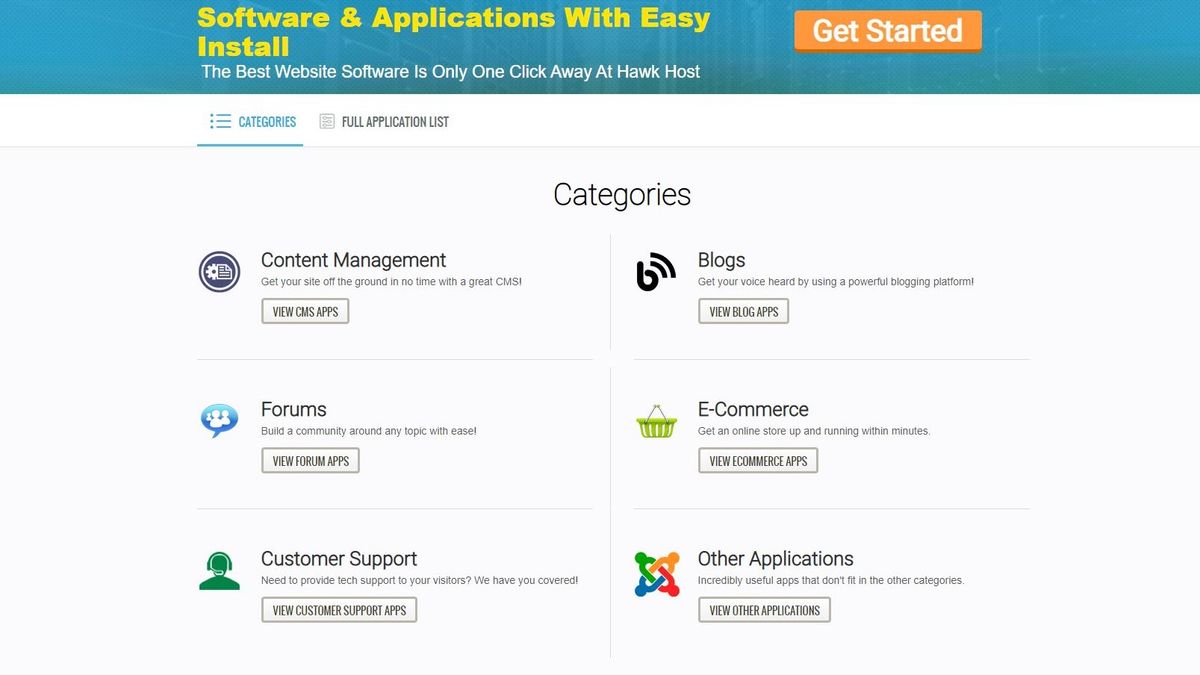Click the Content Management gear icon
This screenshot has width=1200, height=675.
(219, 272)
